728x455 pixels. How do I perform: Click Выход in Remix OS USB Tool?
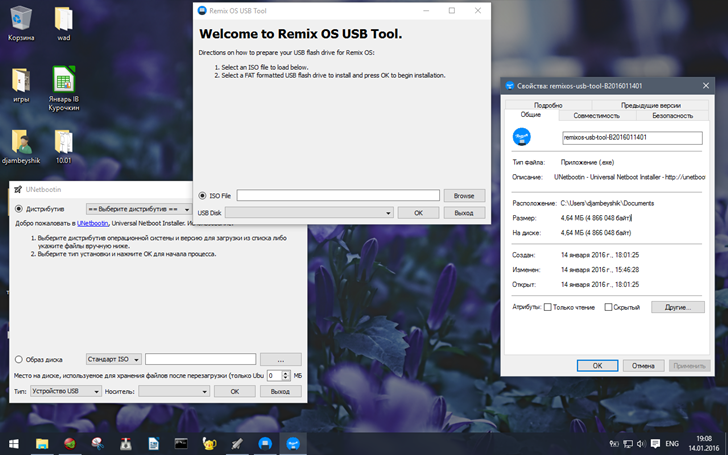[x=464, y=213]
